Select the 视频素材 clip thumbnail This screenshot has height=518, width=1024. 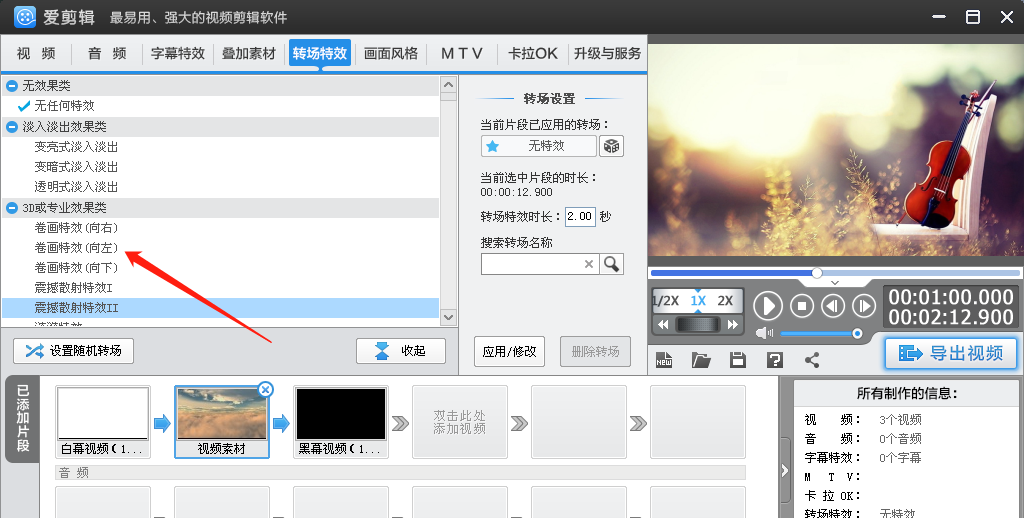click(222, 421)
